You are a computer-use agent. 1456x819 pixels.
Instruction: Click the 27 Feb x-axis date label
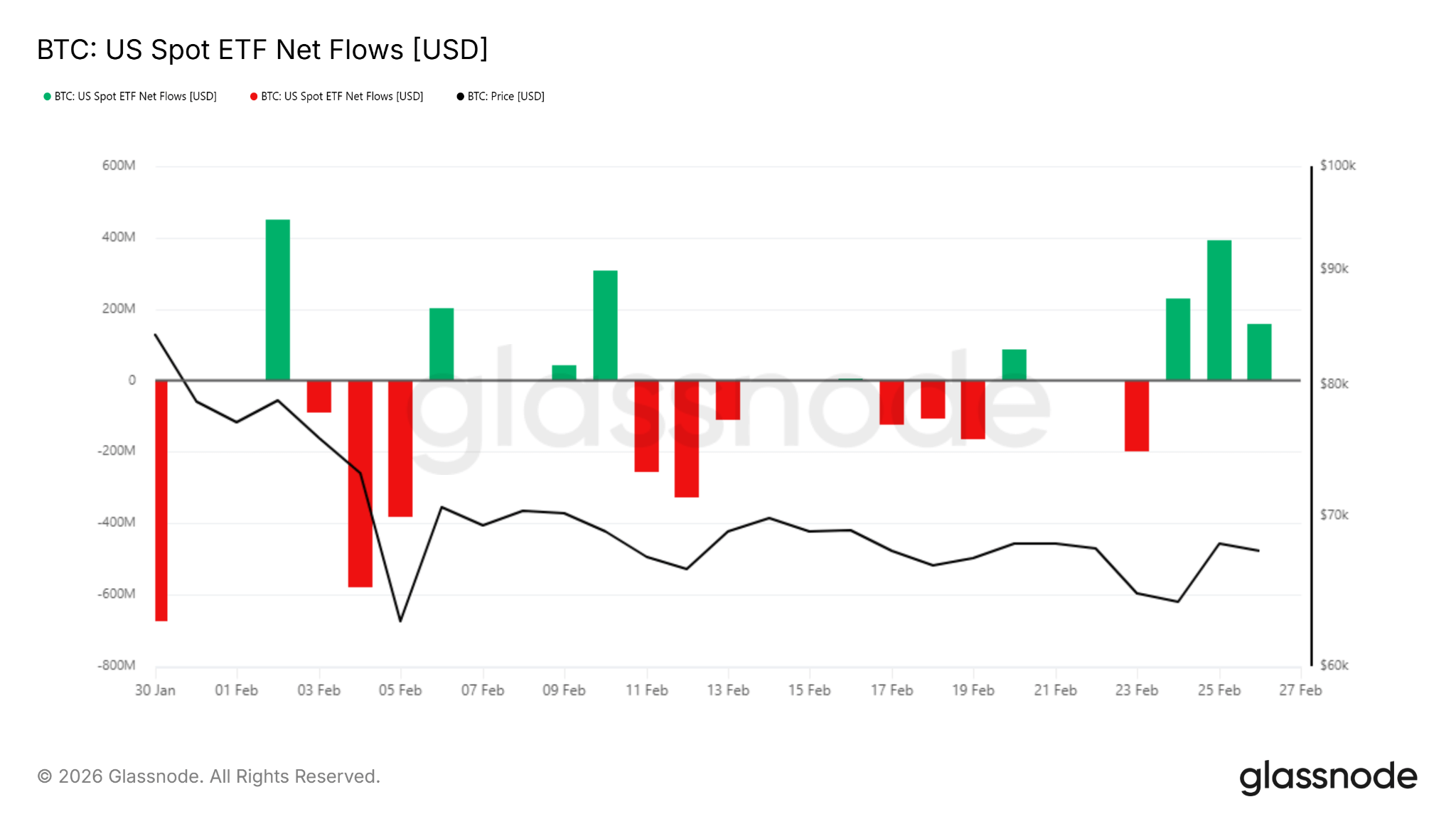1300,690
